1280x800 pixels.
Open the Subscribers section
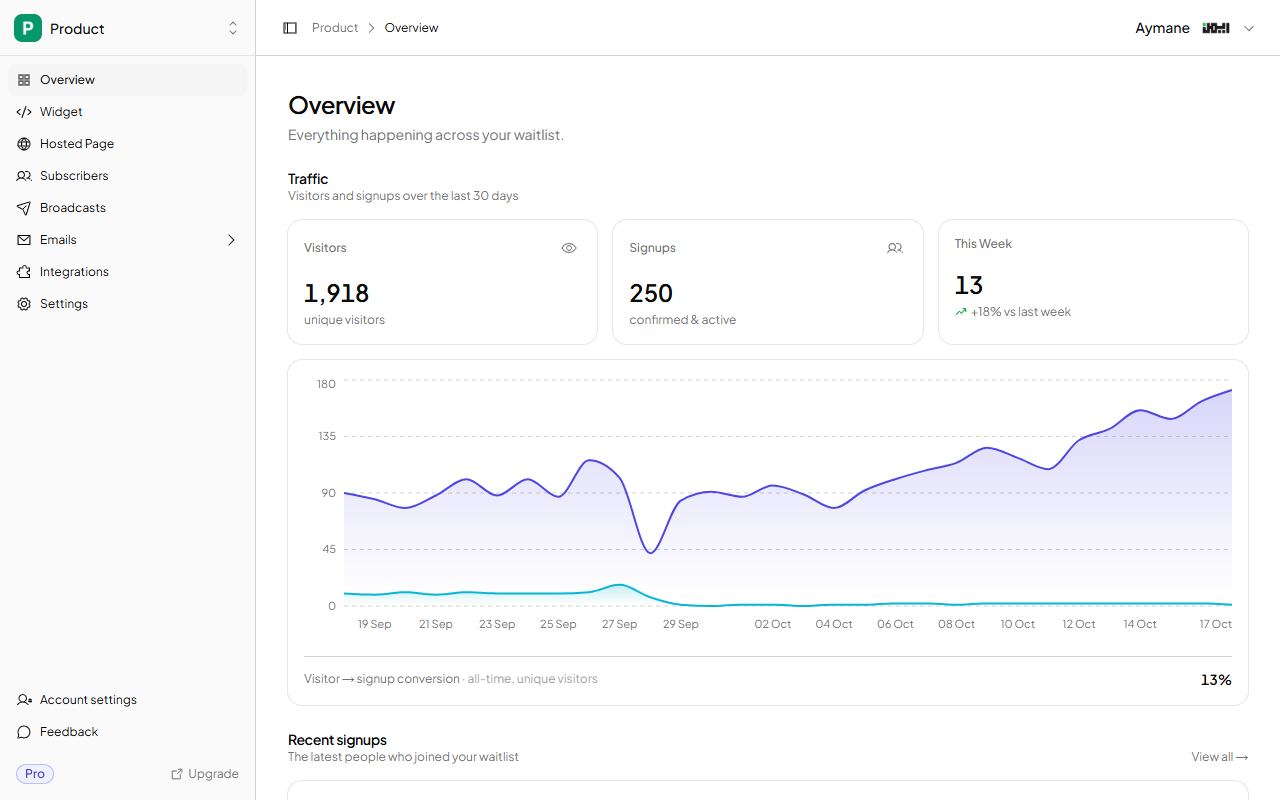[127, 176]
